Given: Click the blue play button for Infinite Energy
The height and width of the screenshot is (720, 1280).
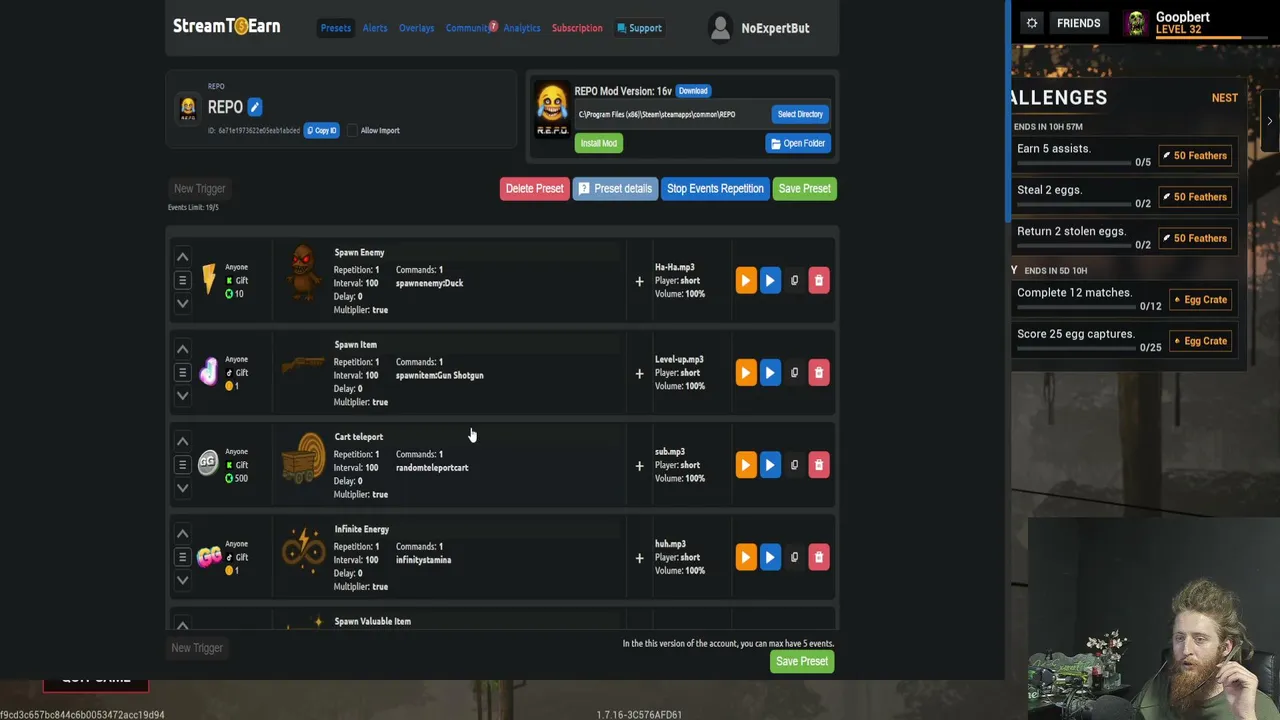Looking at the screenshot, I should (770, 557).
